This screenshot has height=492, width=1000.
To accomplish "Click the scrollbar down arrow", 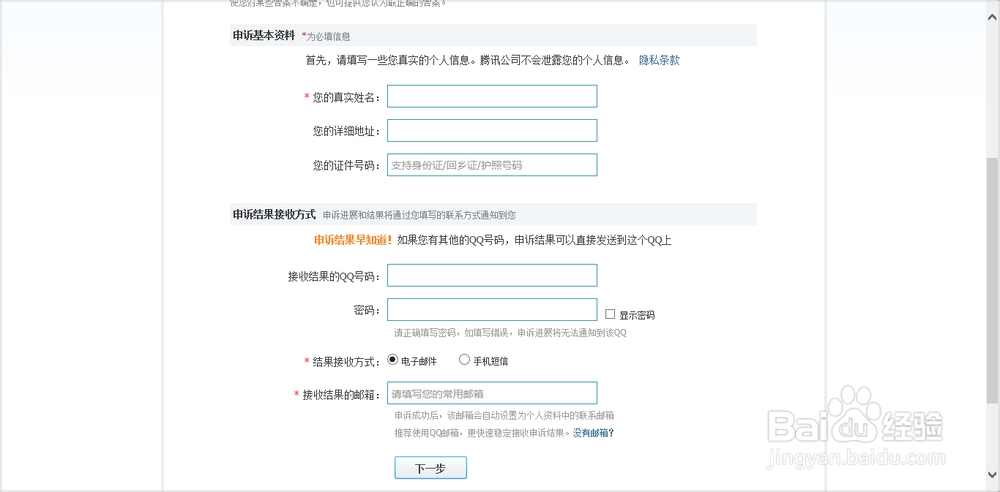I will coord(993,474).
